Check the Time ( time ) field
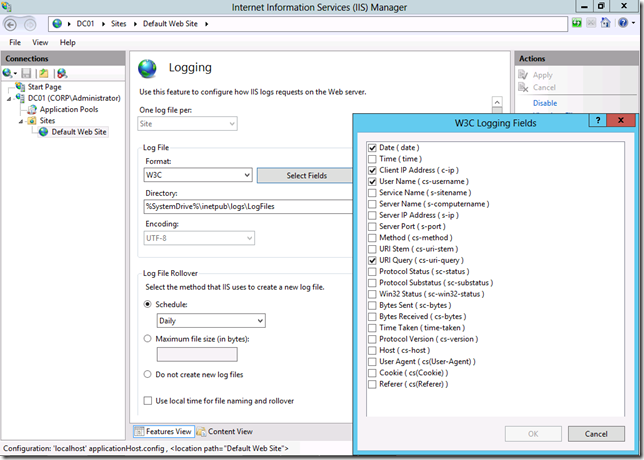Image resolution: width=644 pixels, height=460 pixels. 372,159
